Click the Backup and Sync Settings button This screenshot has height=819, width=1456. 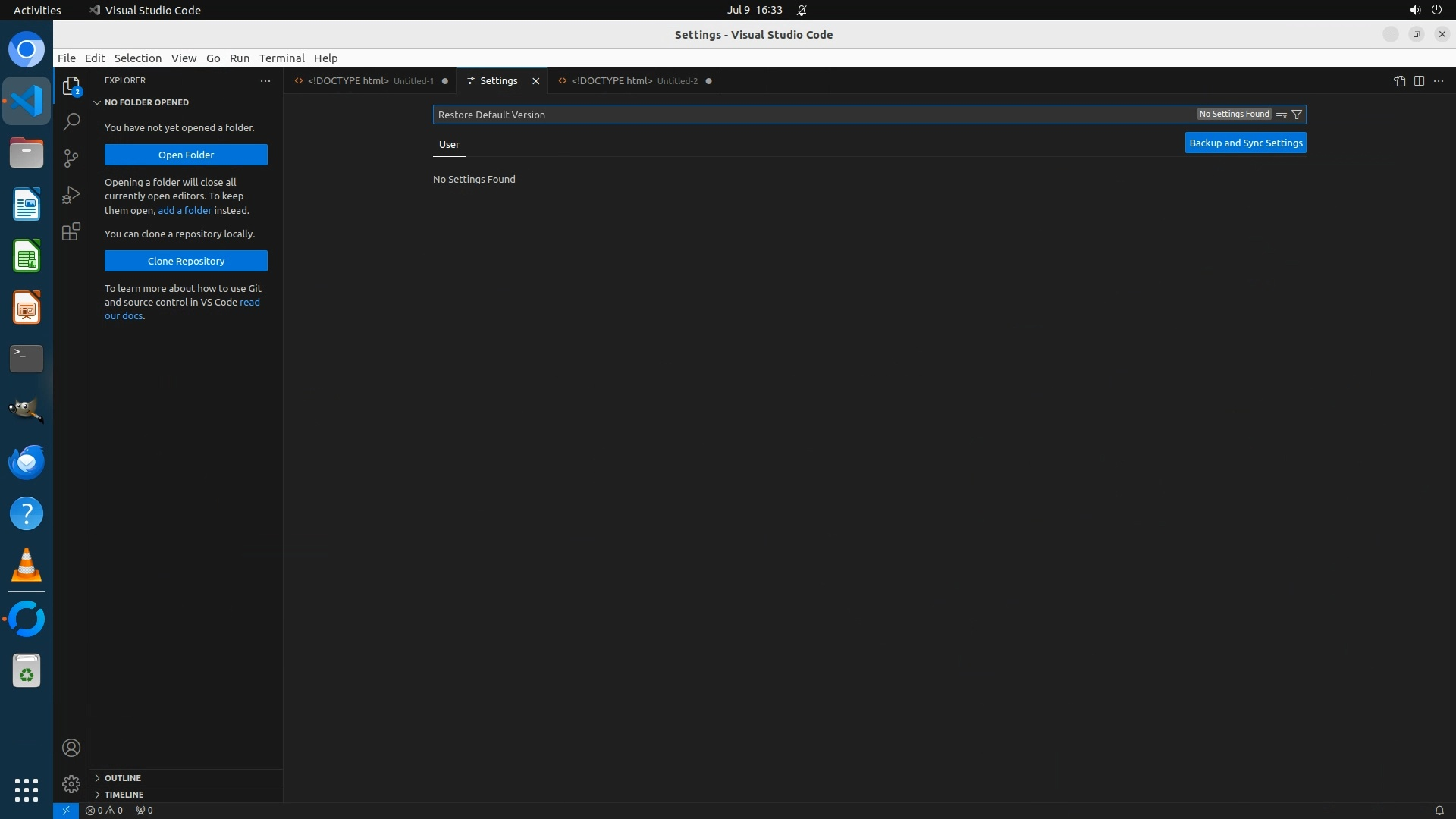pyautogui.click(x=1245, y=143)
